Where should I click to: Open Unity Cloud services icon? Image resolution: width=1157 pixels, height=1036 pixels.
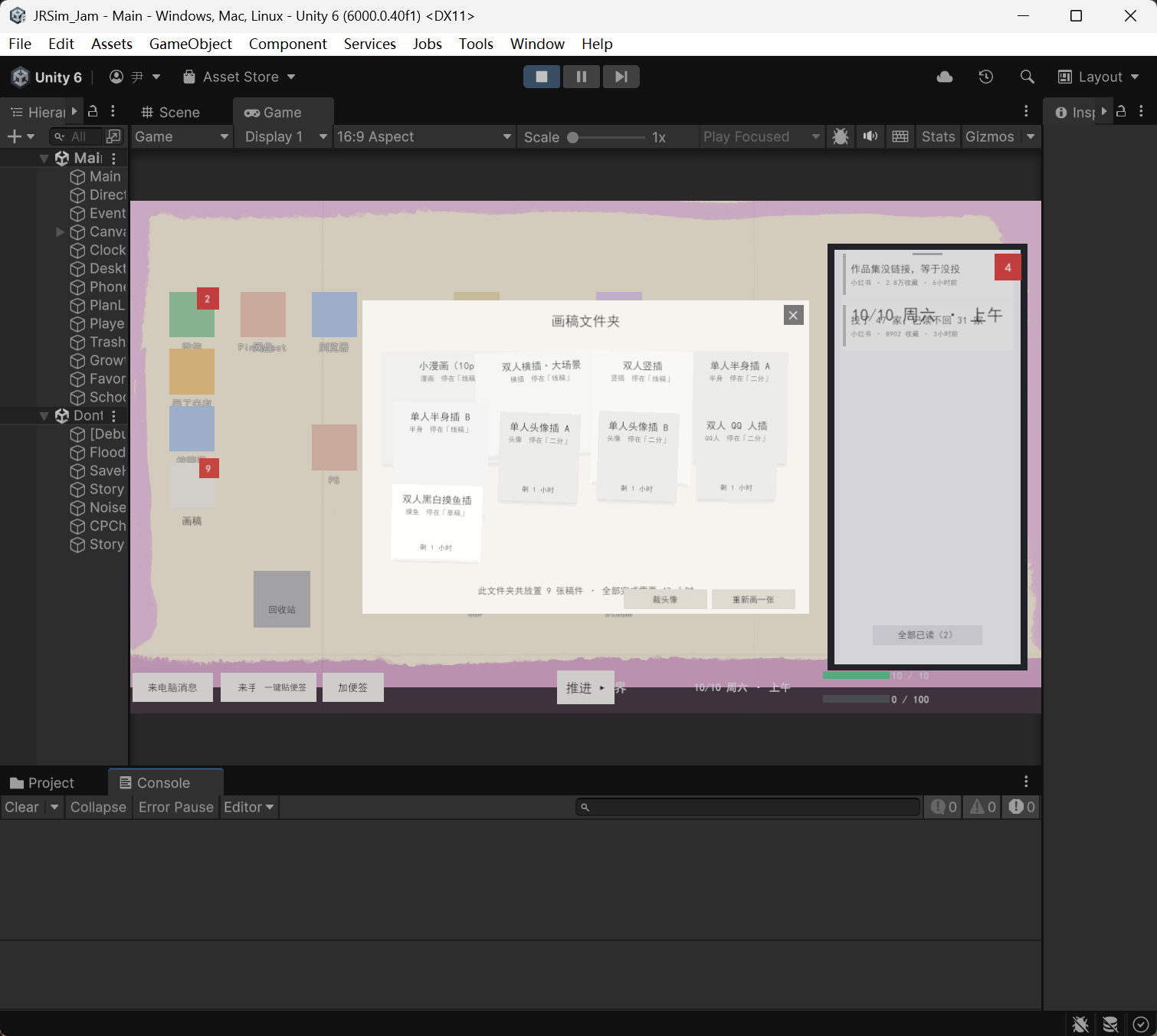pos(945,77)
